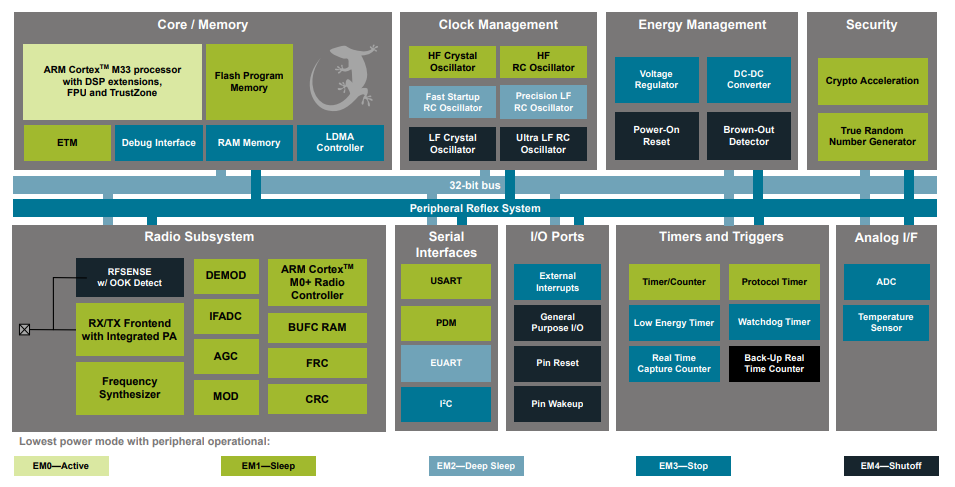Click the EUART serial interface block
The image size is (955, 487).
click(x=446, y=363)
